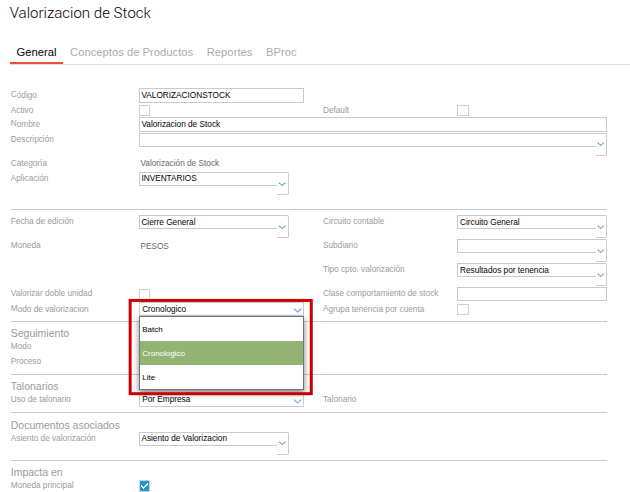630x492 pixels.
Task: Switch to Conceptos de Productos tab
Action: (x=133, y=52)
